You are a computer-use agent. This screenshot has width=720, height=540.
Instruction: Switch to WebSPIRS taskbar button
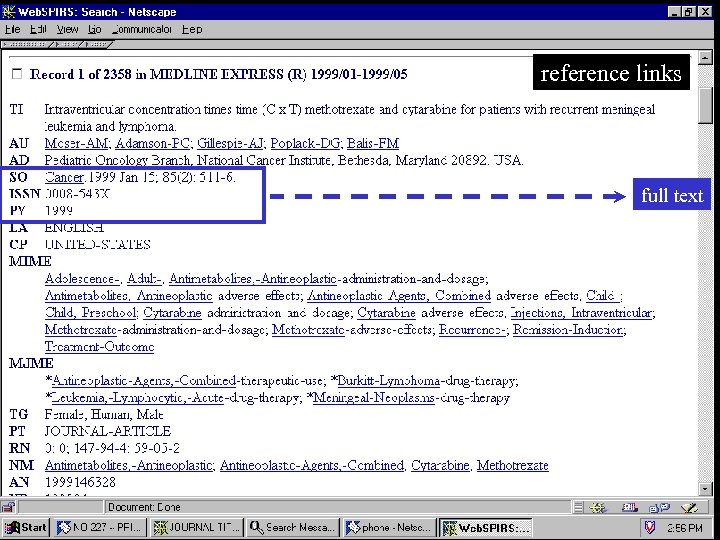(486, 528)
